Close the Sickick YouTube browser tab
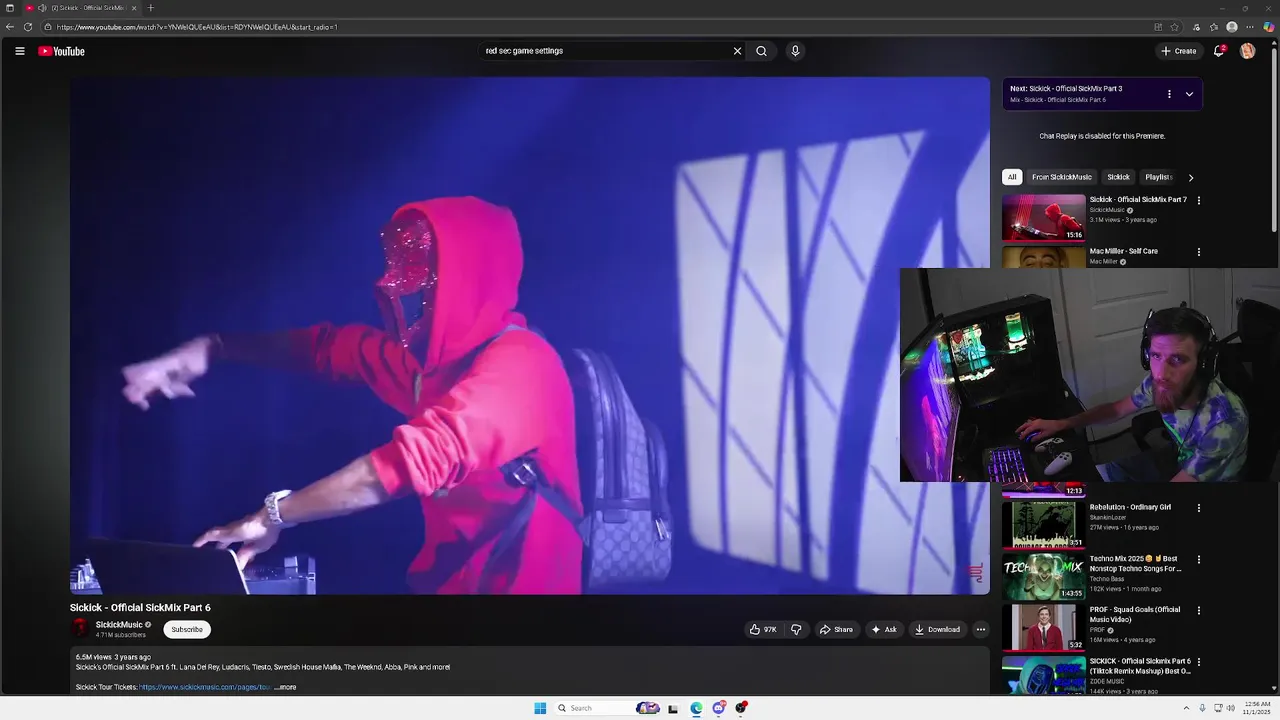This screenshot has width=1280, height=720. tap(133, 8)
